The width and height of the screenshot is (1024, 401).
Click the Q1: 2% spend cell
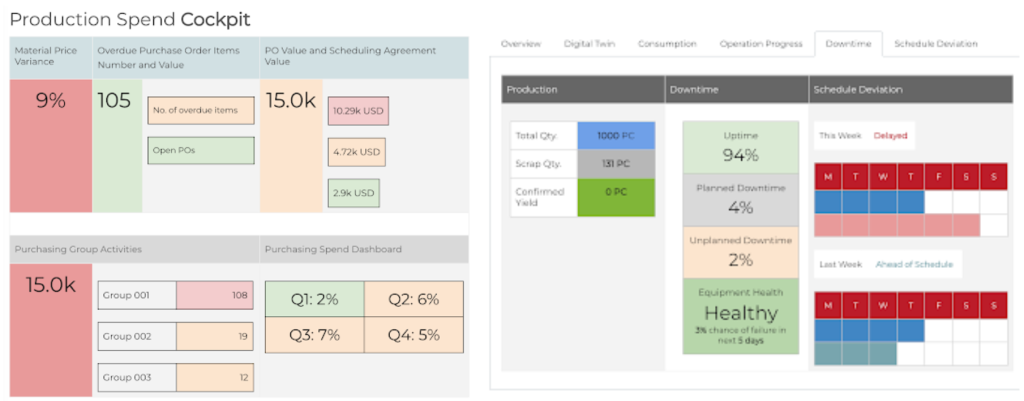coord(314,300)
